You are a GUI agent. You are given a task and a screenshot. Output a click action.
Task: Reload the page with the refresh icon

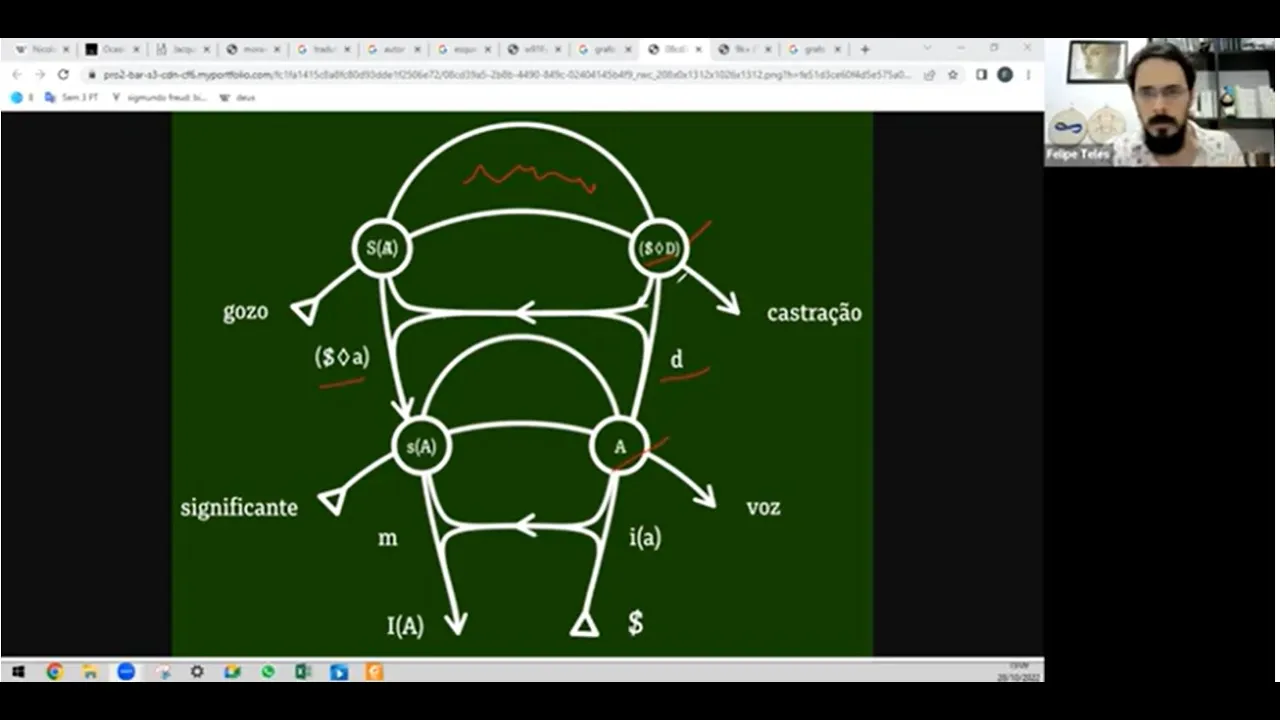[x=63, y=75]
